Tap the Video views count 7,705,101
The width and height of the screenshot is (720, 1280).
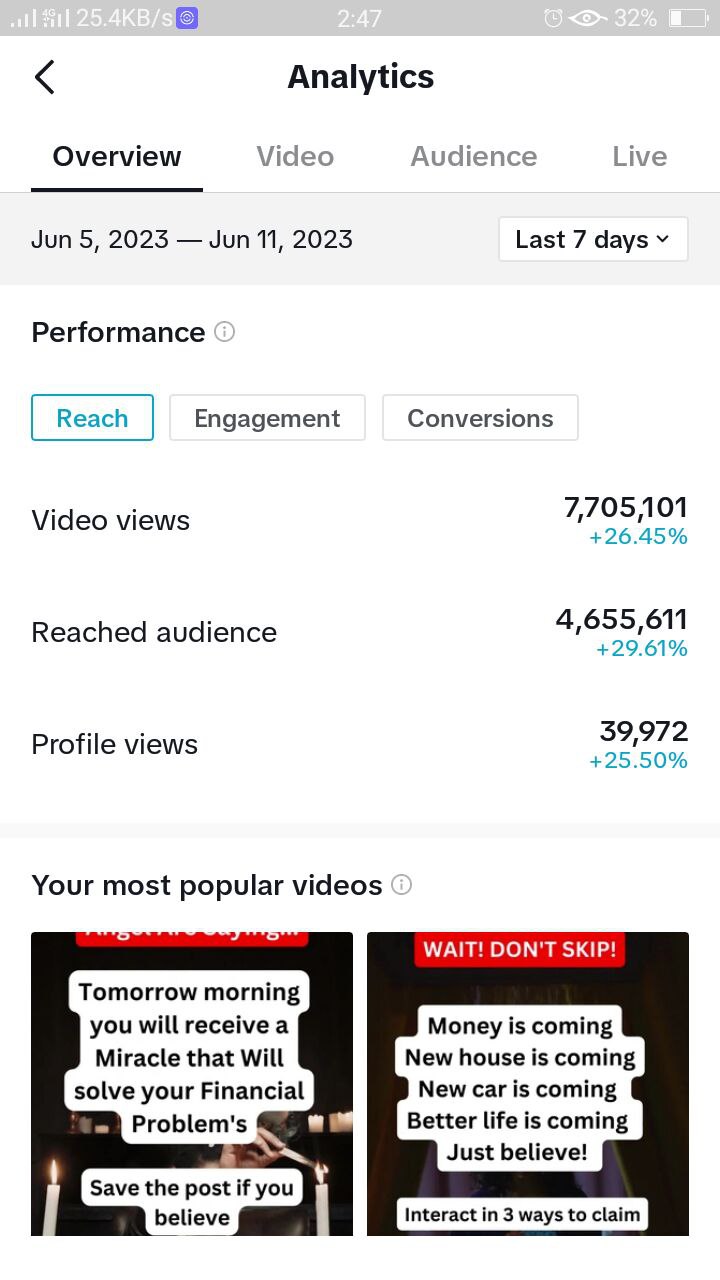click(x=626, y=508)
